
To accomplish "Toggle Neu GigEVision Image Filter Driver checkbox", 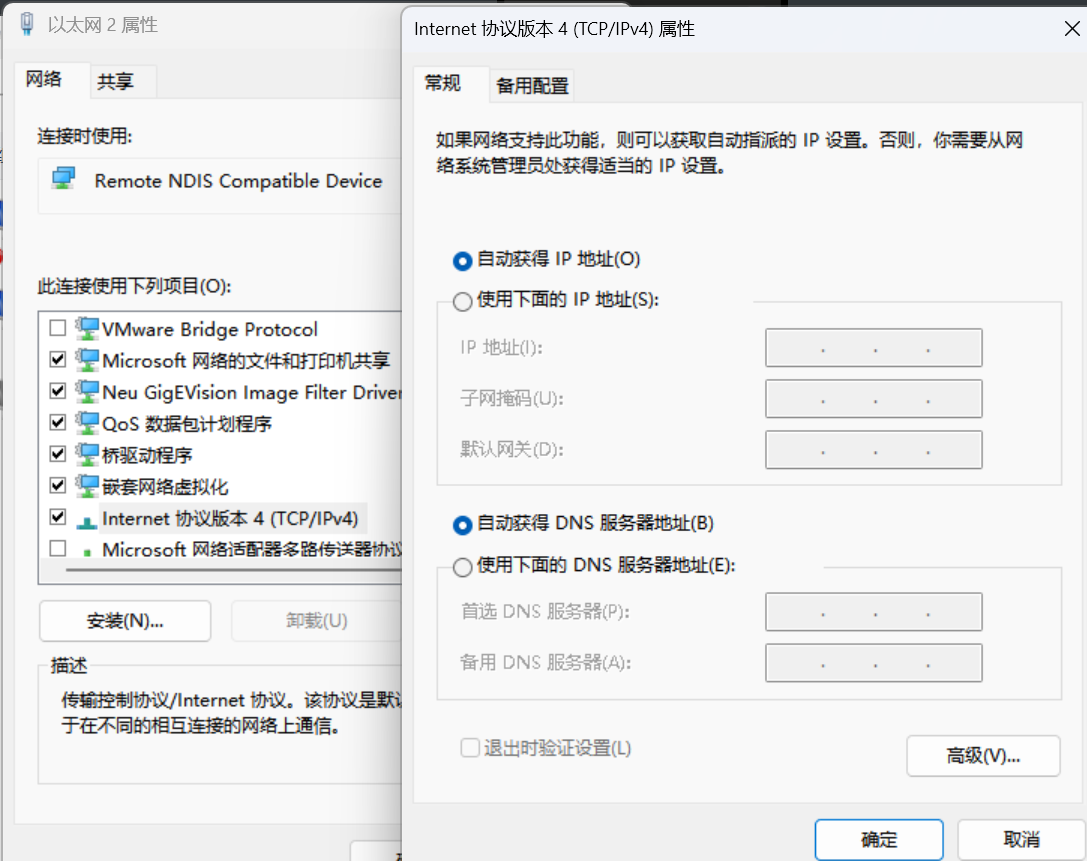I will tap(58, 391).
